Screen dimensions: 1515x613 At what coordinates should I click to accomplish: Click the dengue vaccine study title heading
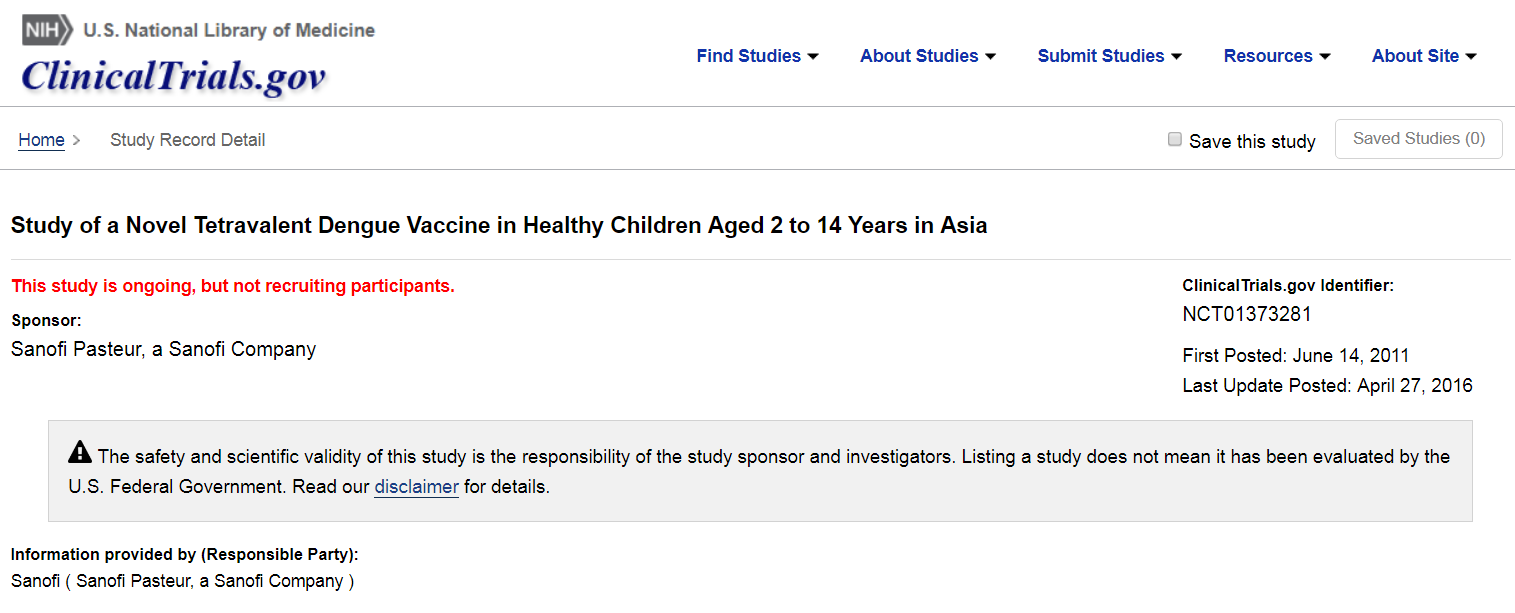[x=498, y=226]
